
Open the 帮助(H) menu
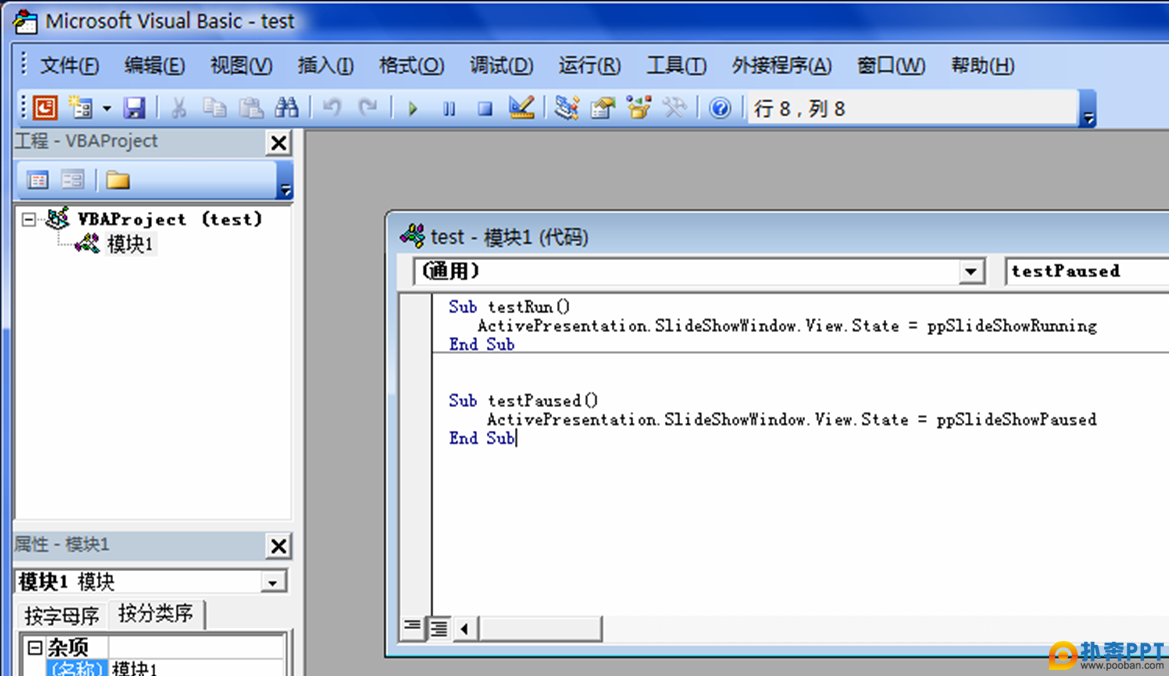pyautogui.click(x=983, y=66)
